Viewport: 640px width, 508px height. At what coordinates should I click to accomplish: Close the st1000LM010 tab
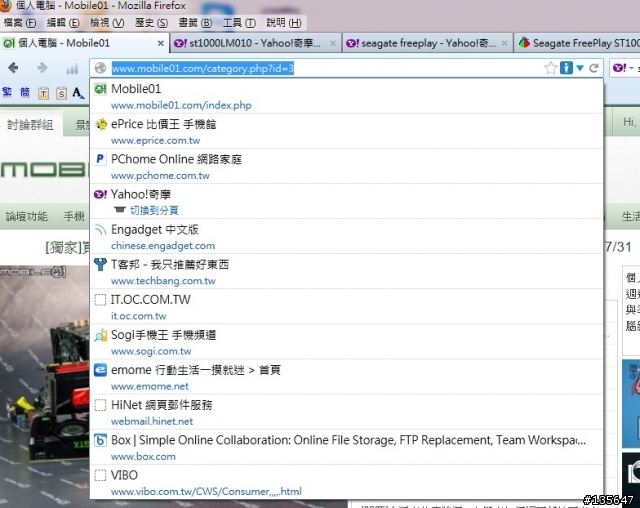(333, 43)
